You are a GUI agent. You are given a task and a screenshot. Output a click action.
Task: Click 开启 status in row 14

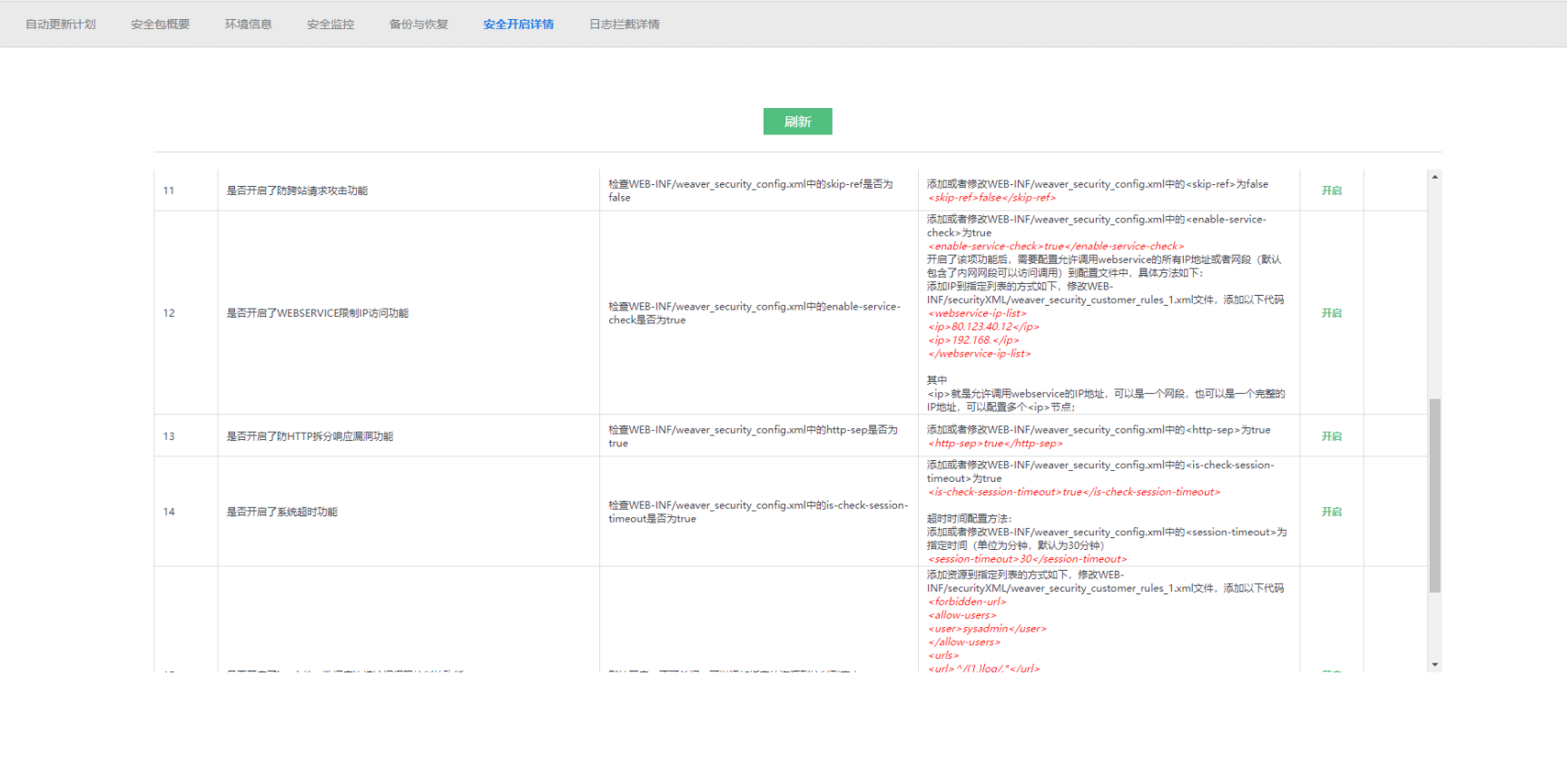pyautogui.click(x=1331, y=512)
